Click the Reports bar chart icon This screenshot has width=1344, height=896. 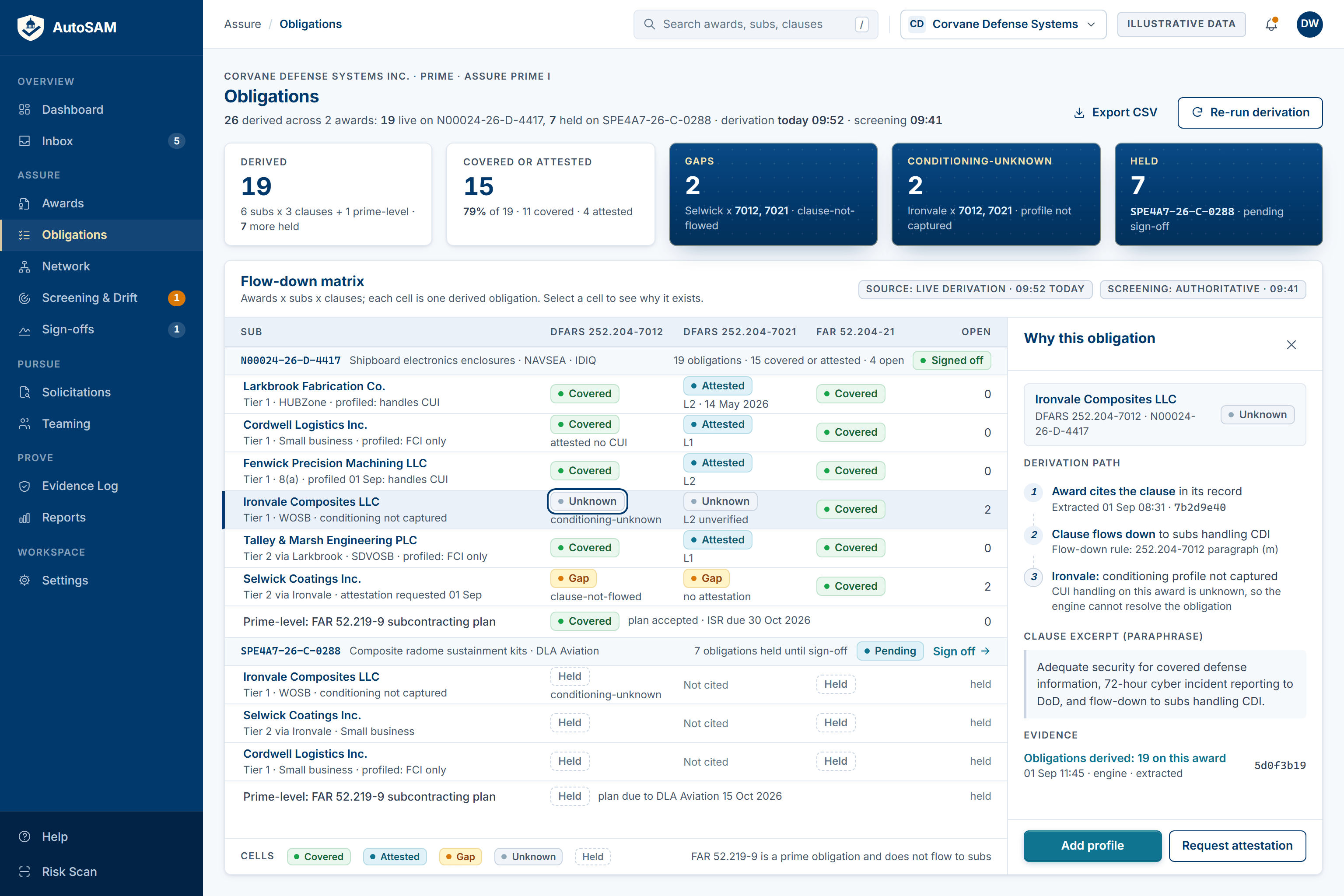tap(24, 518)
